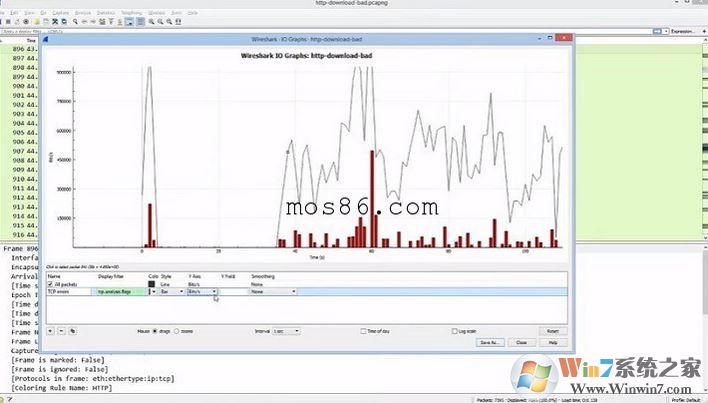
Task: Select the 'Coloring Rule Name: HTTP' detail line
Action: 61,388
